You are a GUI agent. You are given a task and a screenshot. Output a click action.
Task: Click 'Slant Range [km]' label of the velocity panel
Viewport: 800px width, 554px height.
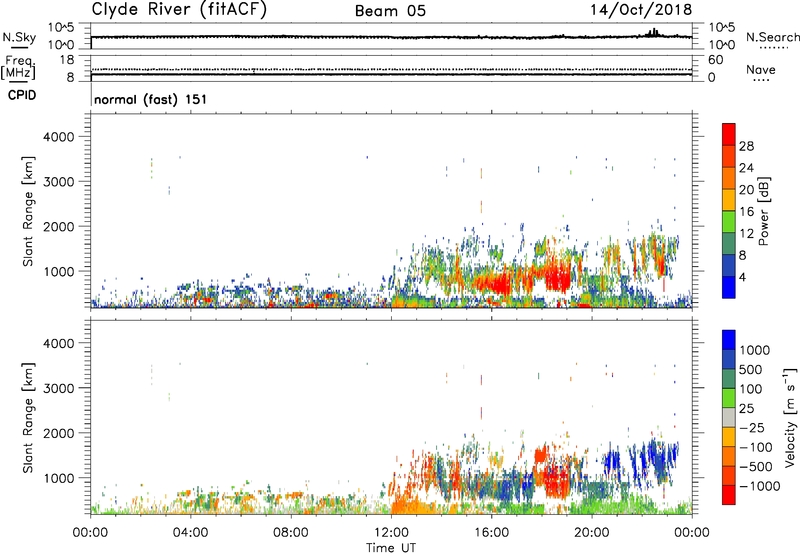(x=28, y=418)
